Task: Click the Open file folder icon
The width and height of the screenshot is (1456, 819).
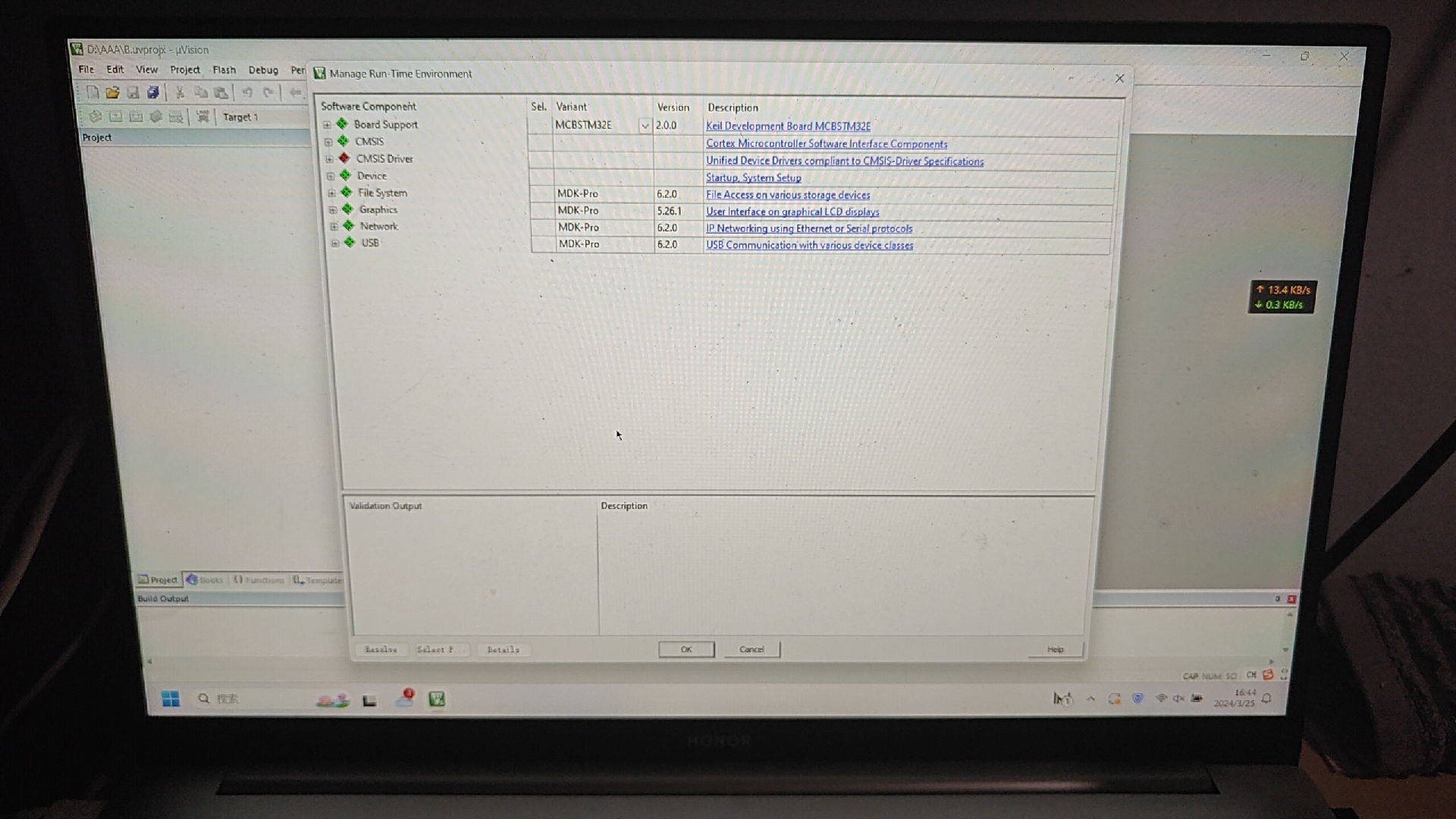Action: pyautogui.click(x=112, y=93)
